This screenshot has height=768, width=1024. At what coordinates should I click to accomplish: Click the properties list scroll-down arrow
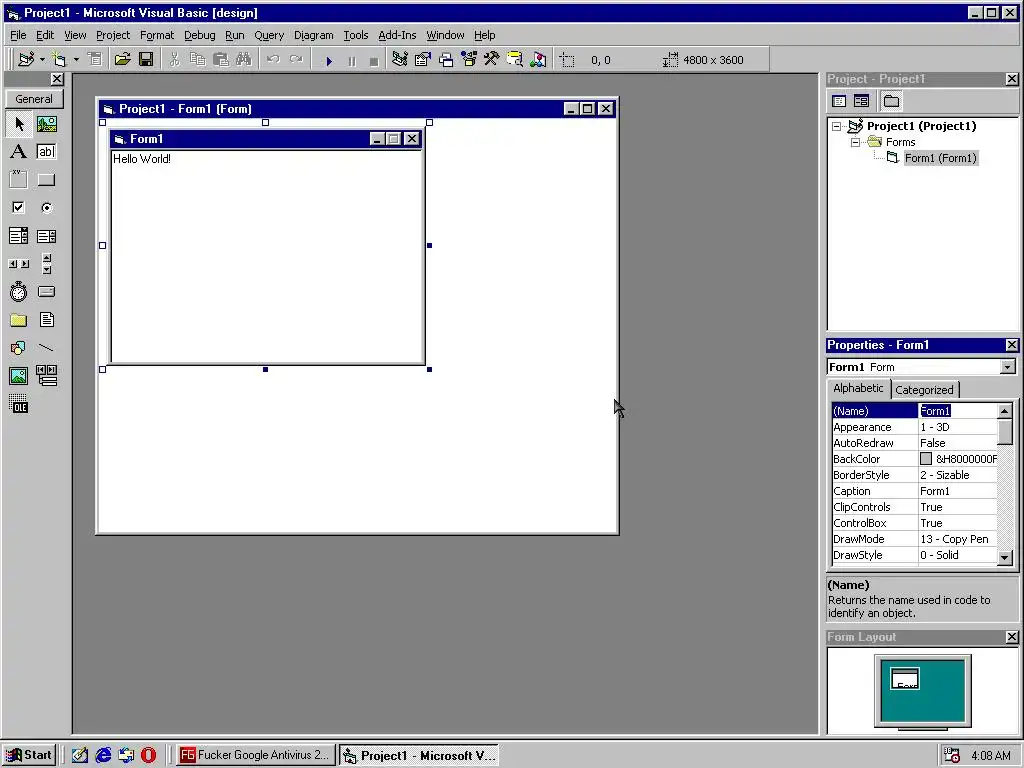click(x=1005, y=557)
